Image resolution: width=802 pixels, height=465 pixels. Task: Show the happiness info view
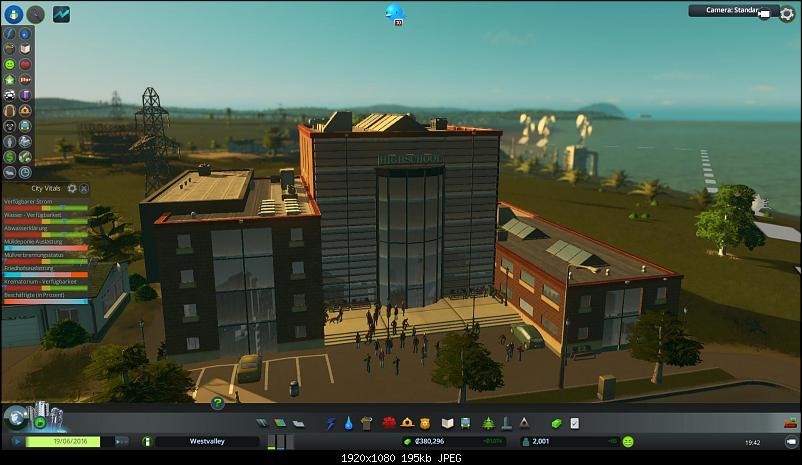tap(10, 64)
